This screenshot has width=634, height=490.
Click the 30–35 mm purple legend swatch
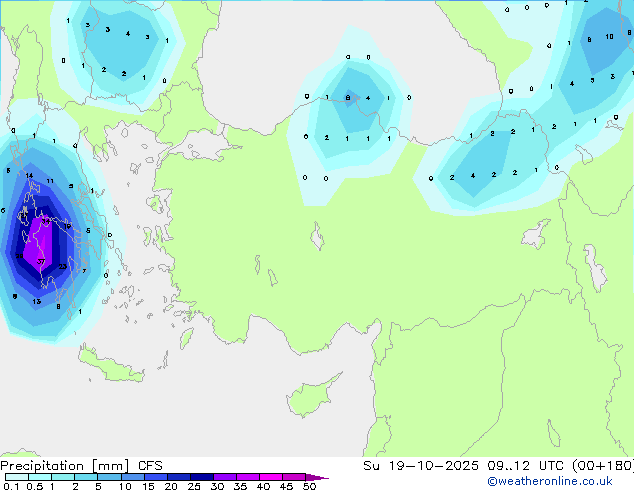click(224, 477)
